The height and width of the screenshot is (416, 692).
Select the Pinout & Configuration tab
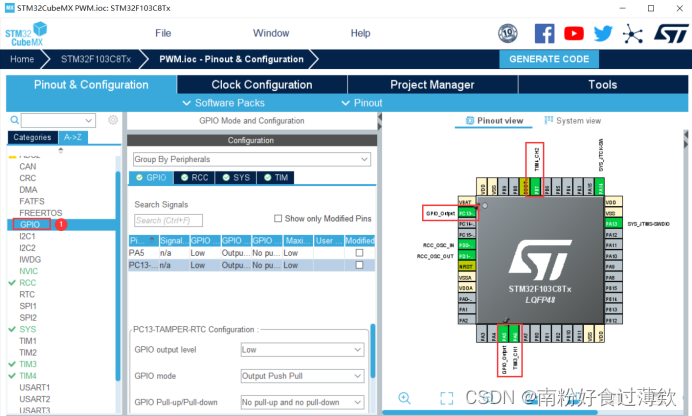tap(91, 85)
